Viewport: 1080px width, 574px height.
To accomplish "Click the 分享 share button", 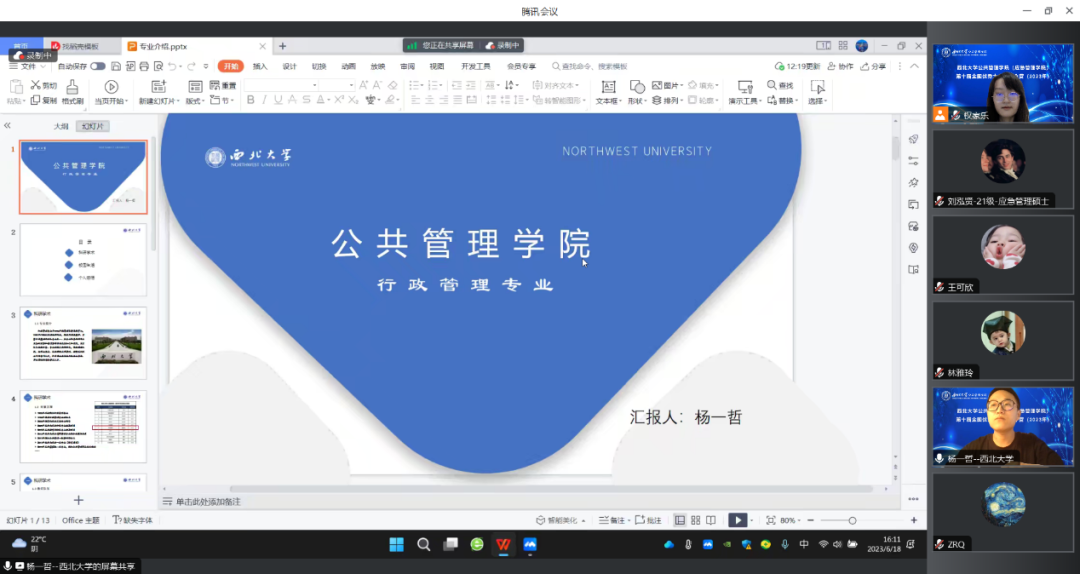I will click(x=872, y=66).
